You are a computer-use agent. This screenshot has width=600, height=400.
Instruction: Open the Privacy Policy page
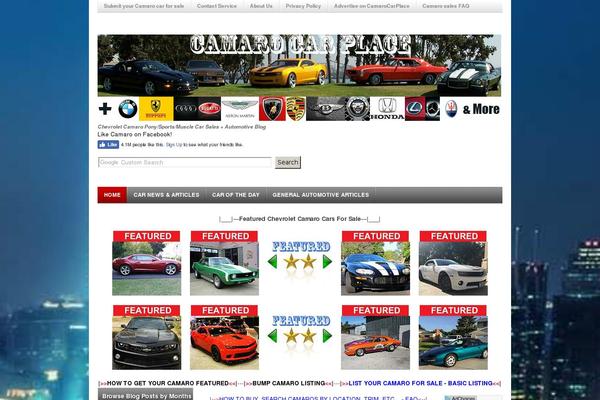tap(303, 6)
